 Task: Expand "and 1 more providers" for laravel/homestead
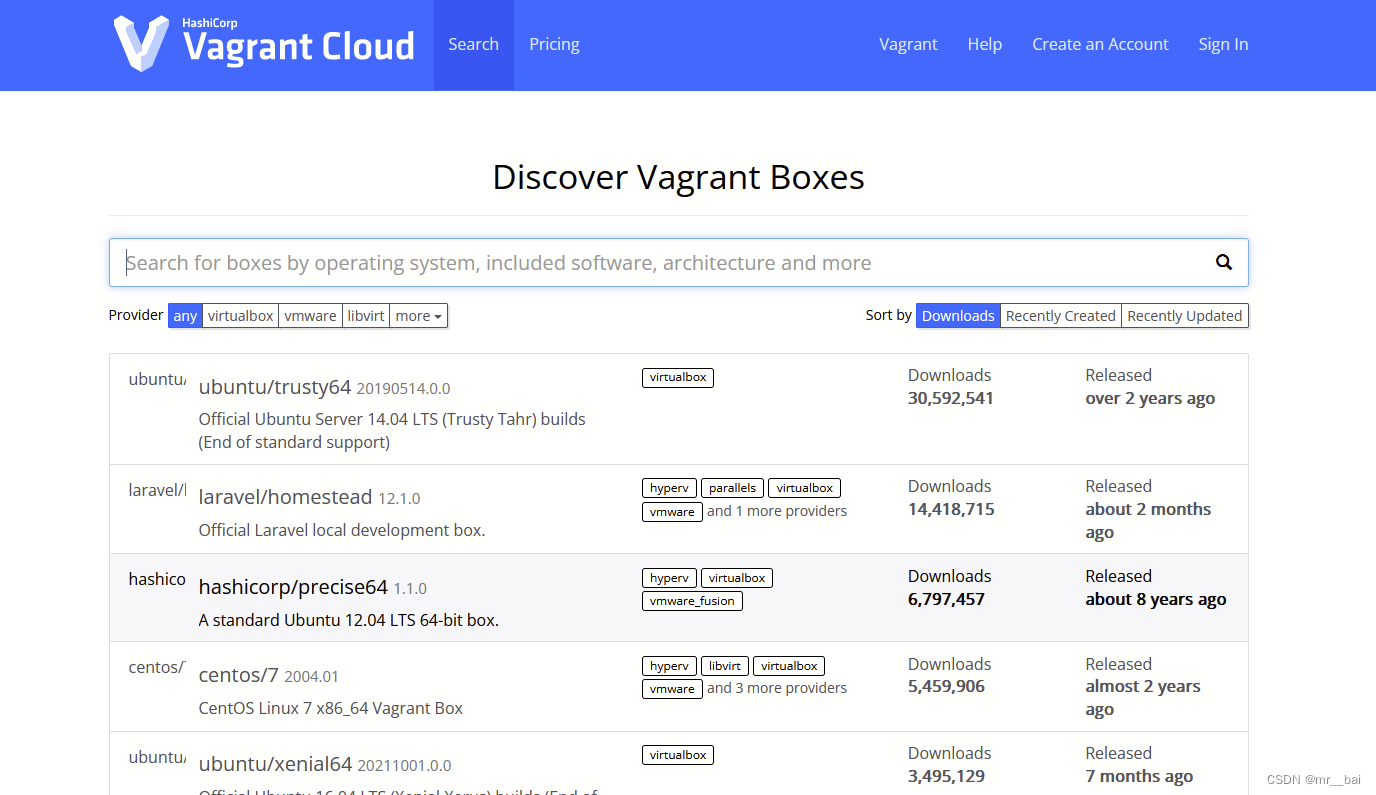pyautogui.click(x=777, y=510)
